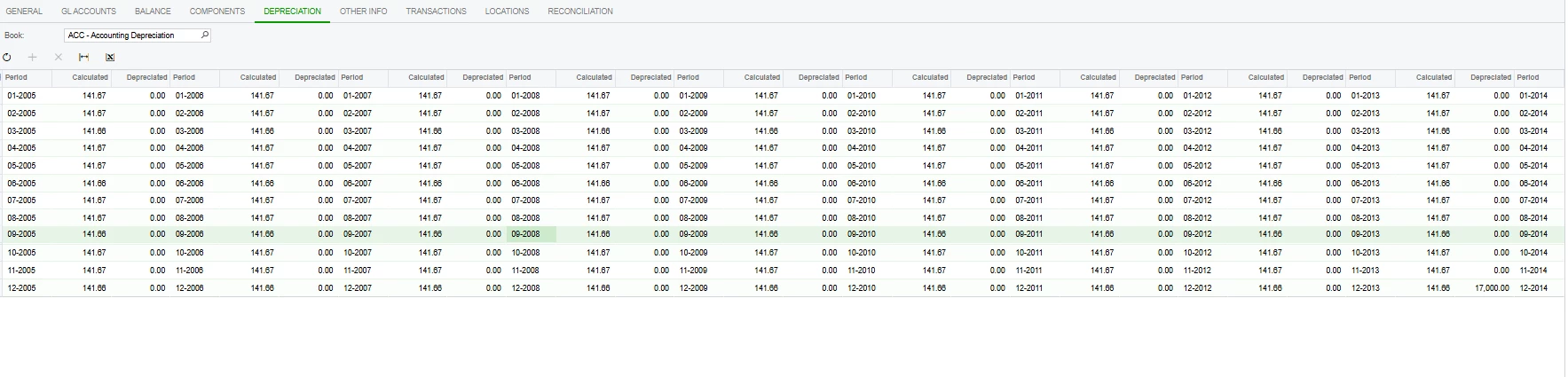The width and height of the screenshot is (1568, 377).
Task: Open the GL Accounts tab
Action: (89, 12)
